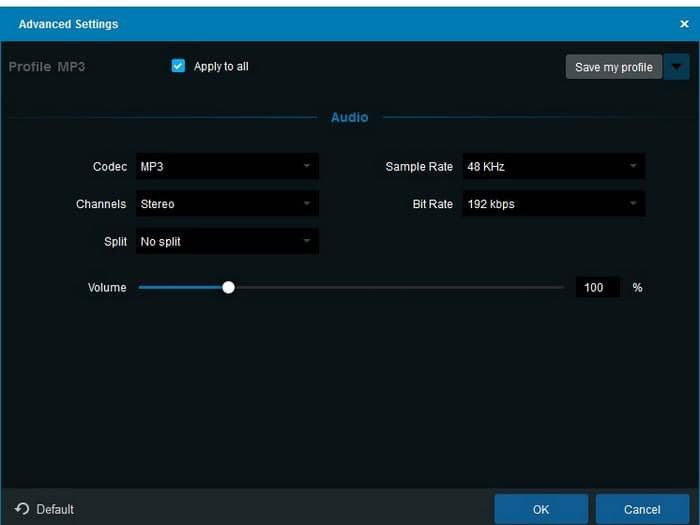This screenshot has width=700, height=525.
Task: Open the Channels dropdown showing Stereo
Action: 227,204
